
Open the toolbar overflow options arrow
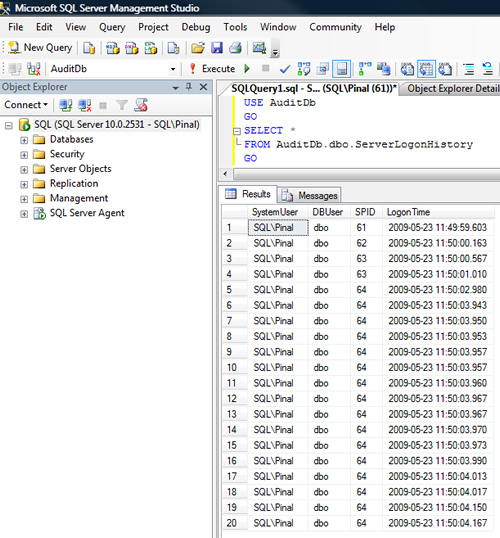pyautogui.click(x=275, y=49)
